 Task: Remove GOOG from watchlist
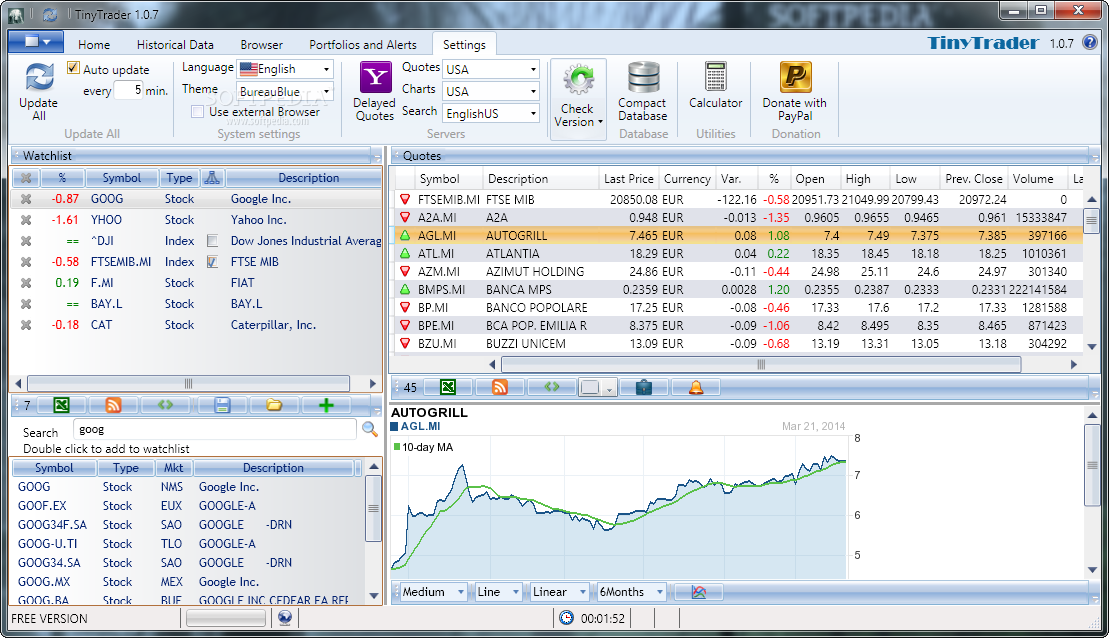click(x=25, y=199)
